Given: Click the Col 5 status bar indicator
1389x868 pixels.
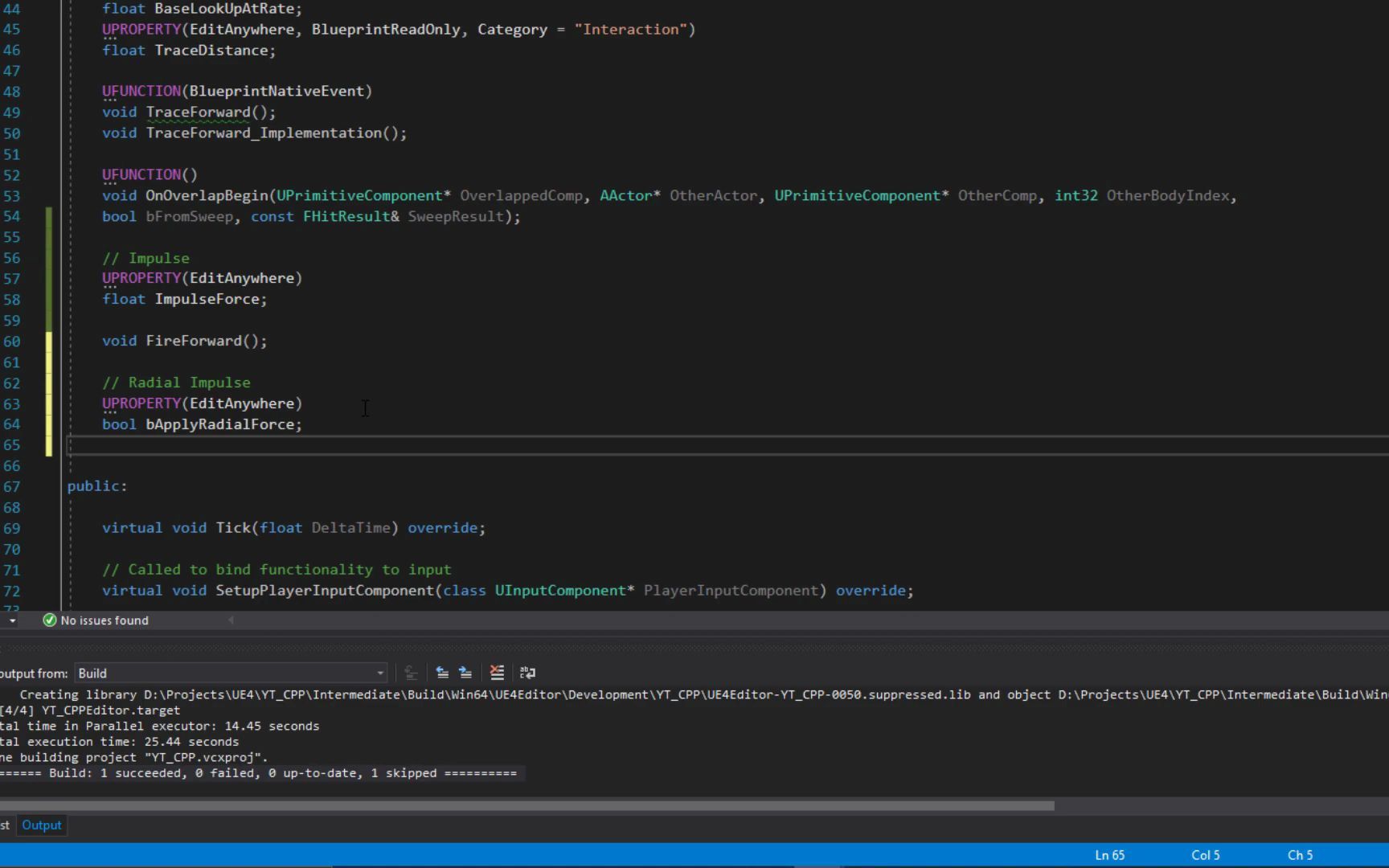Looking at the screenshot, I should click(x=1205, y=855).
